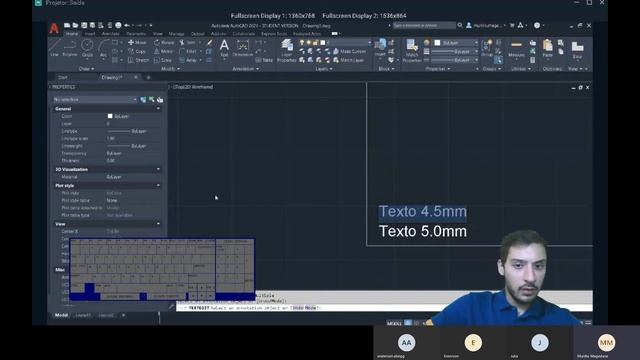Image resolution: width=640 pixels, height=360 pixels.
Task: Click the Fillet tool
Action: tap(188, 51)
